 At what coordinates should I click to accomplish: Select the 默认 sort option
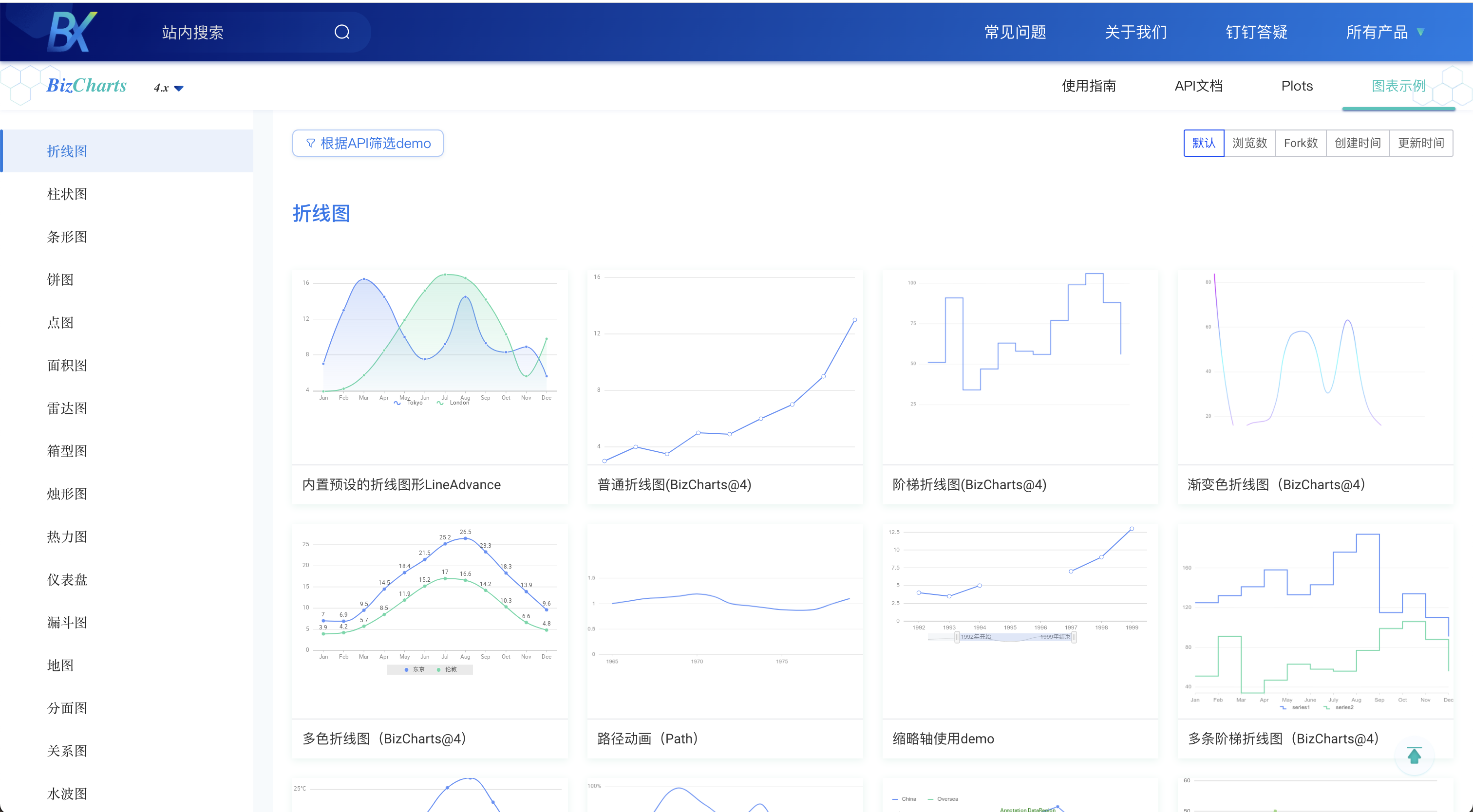coord(1204,143)
